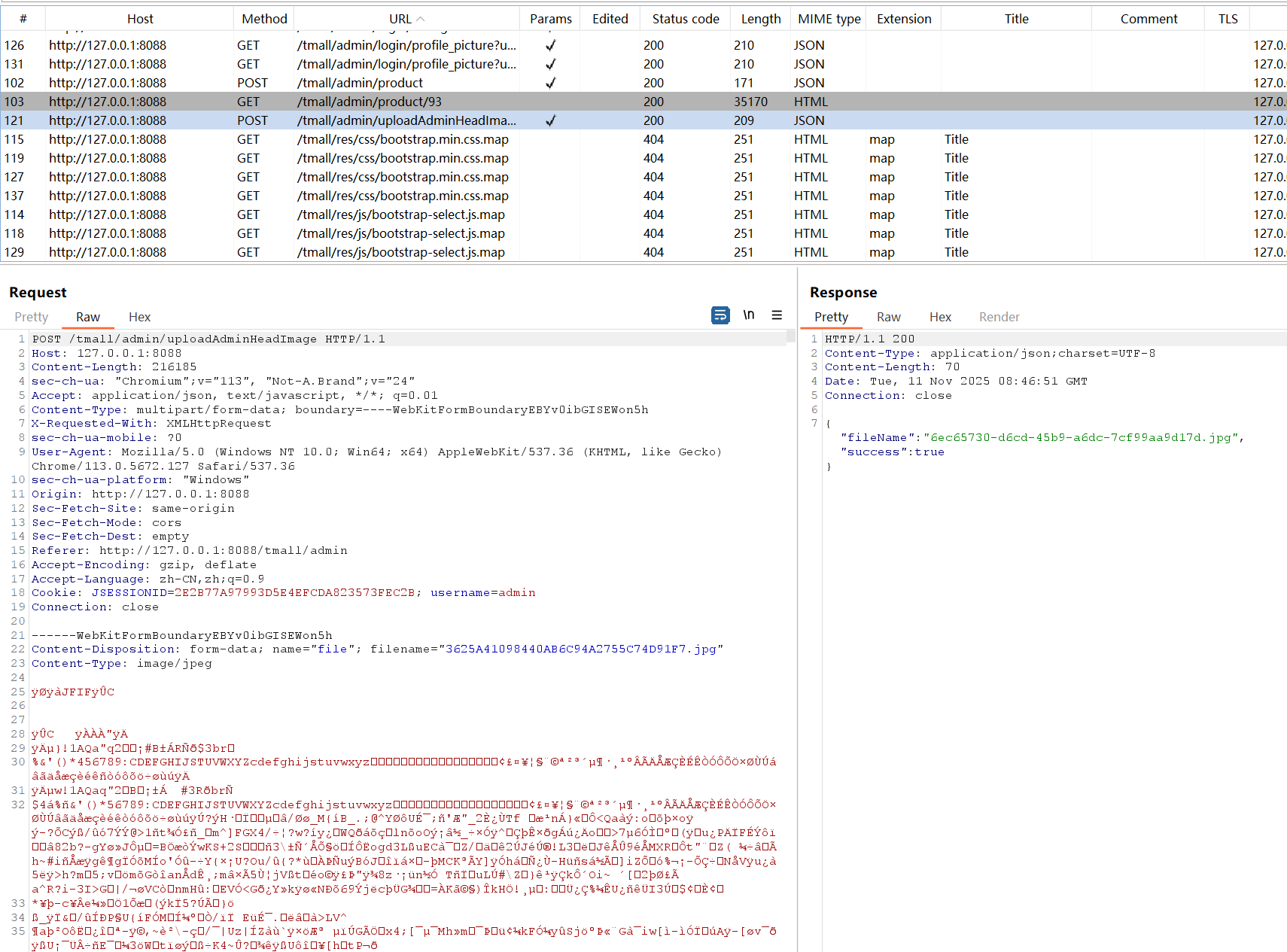The width and height of the screenshot is (1287, 952).
Task: Open the Response Pretty tab
Action: (x=831, y=317)
